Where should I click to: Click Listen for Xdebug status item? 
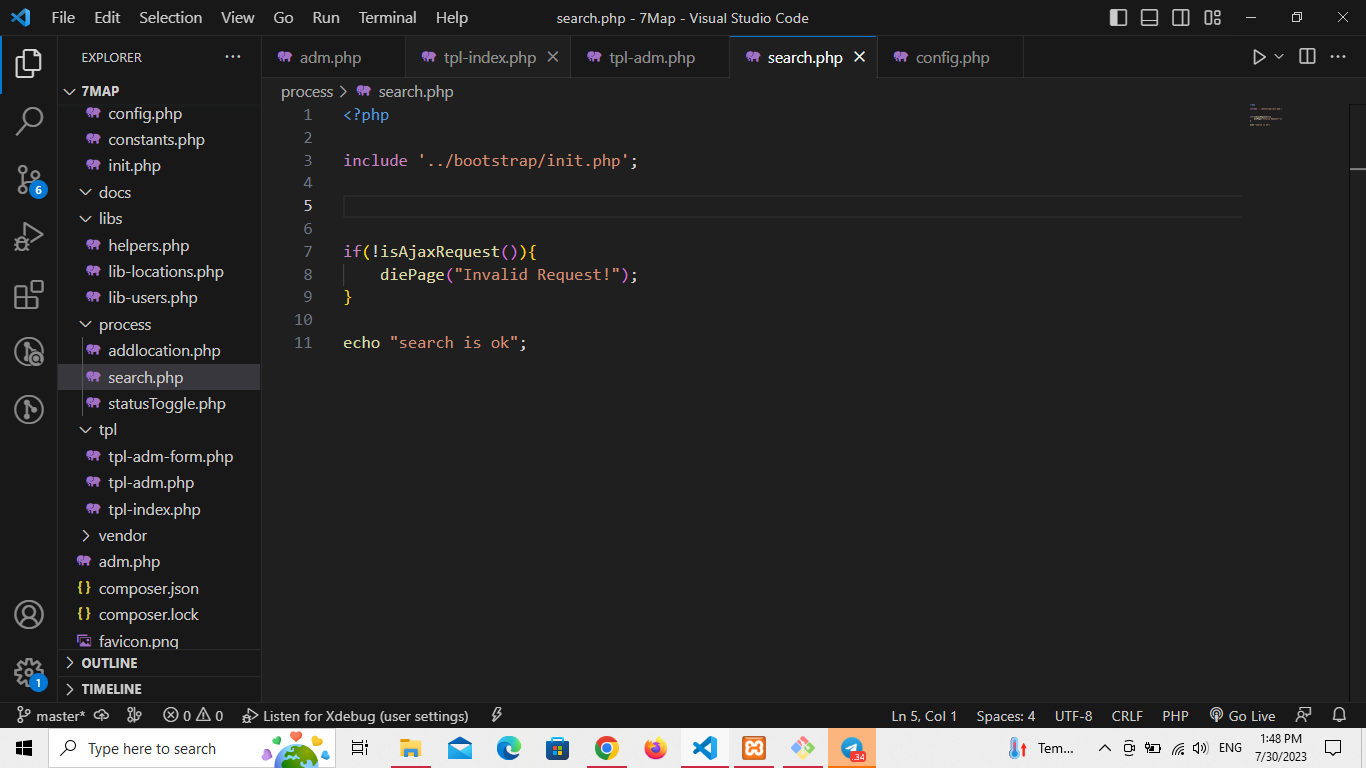pos(356,716)
